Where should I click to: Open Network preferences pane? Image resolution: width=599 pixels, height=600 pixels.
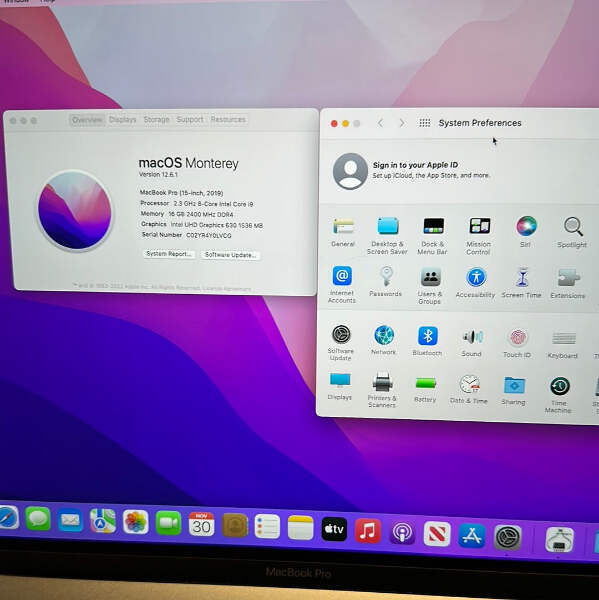point(384,340)
